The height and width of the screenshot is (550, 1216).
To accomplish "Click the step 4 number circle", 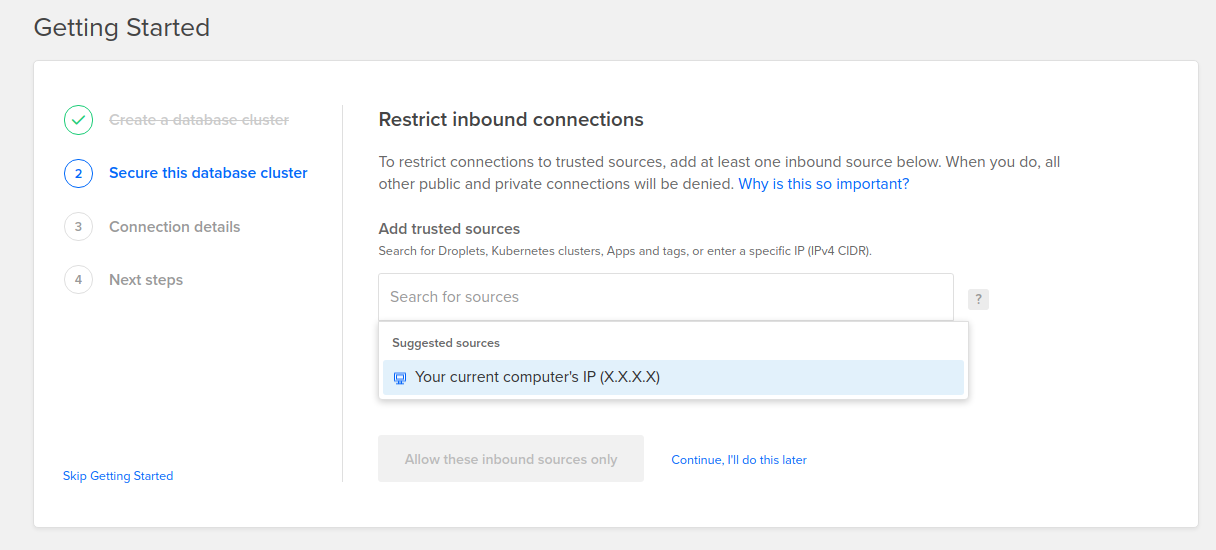I will (x=78, y=280).
